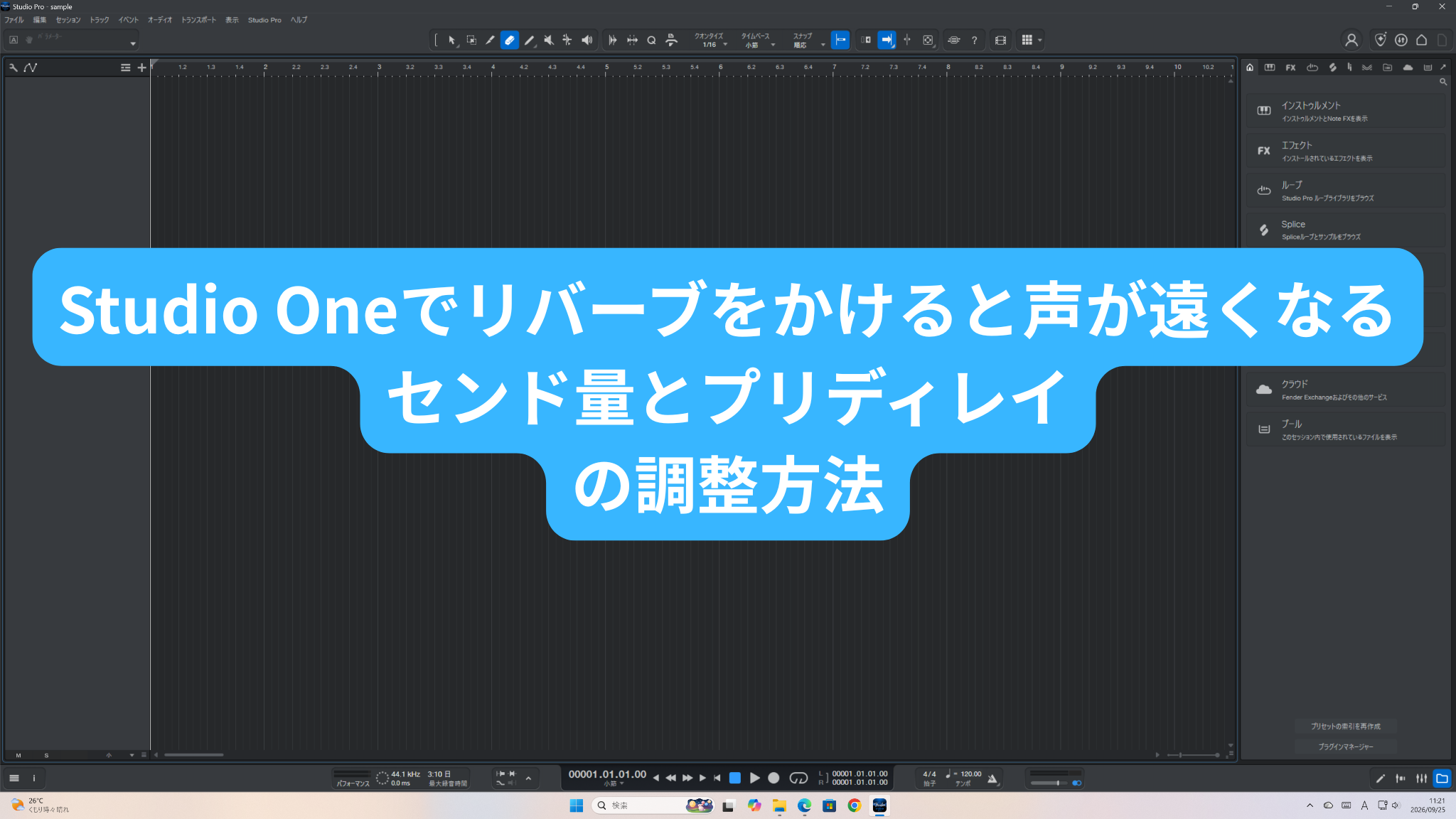This screenshot has height=819, width=1456.
Task: Click the guitar pick sparkle icon
Action: pyautogui.click(x=1380, y=40)
